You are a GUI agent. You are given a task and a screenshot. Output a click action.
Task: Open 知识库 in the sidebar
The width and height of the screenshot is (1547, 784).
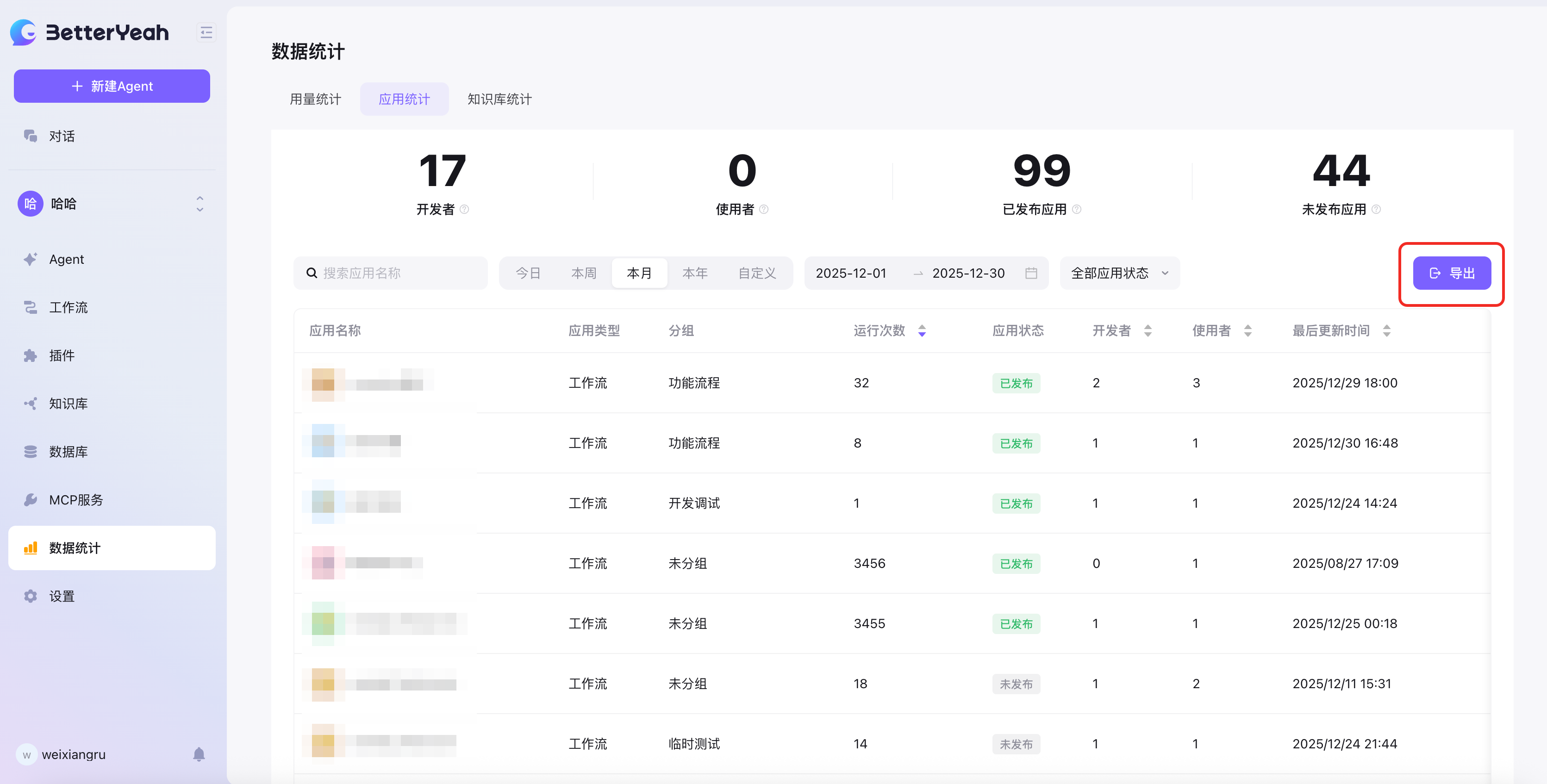click(68, 404)
